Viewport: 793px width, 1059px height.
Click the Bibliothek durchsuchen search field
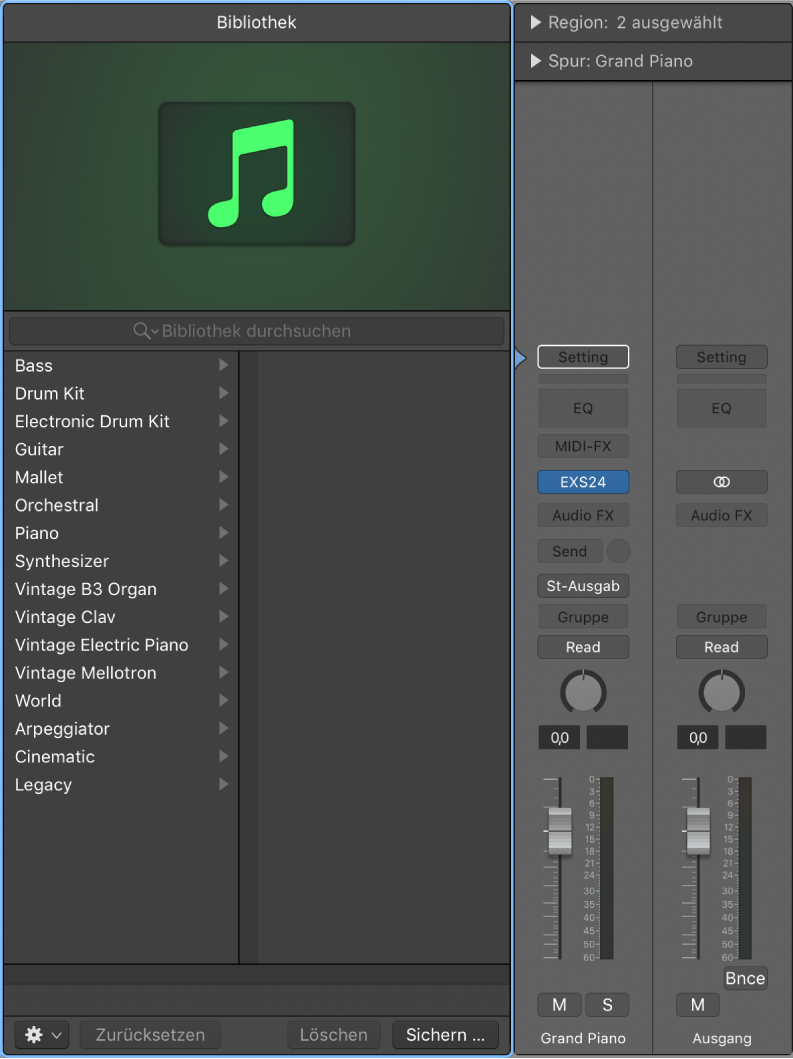tap(256, 331)
